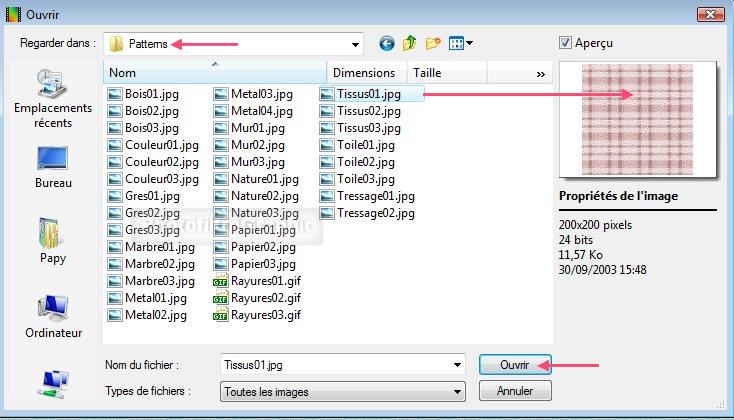
Task: Click the Dimensions column header
Action: coord(364,73)
